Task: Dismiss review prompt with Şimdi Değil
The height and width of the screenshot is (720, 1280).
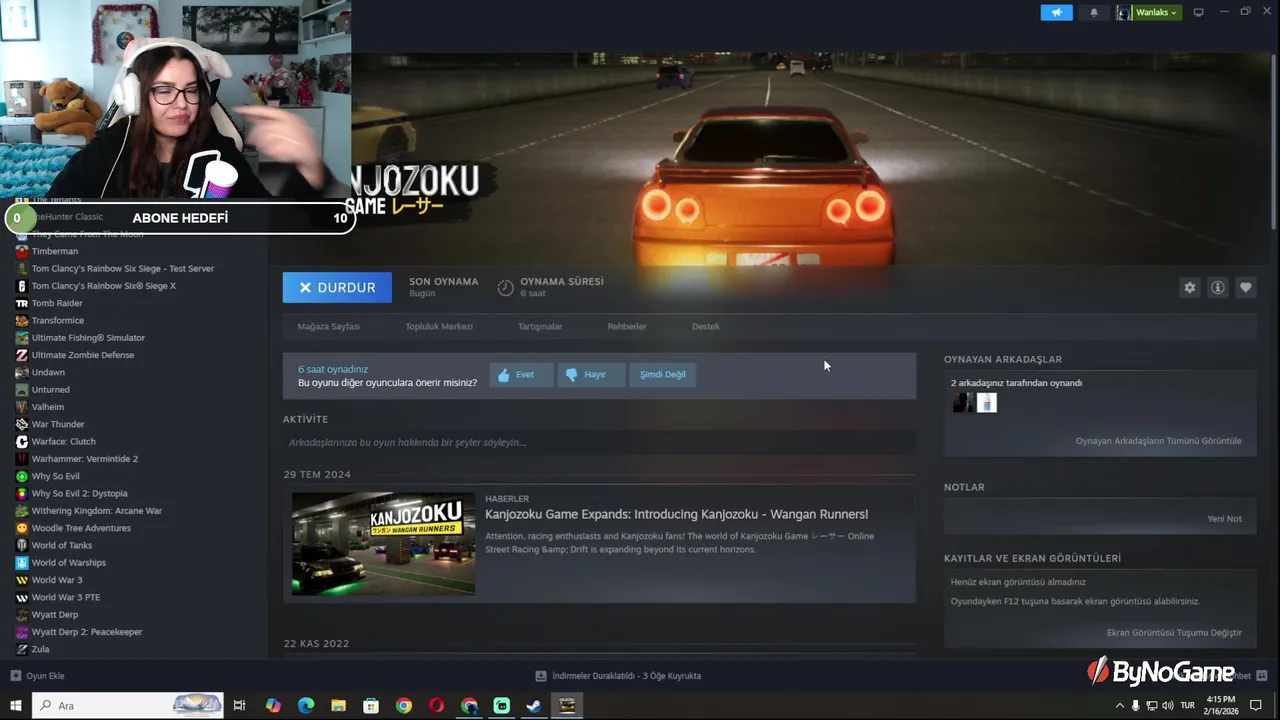Action: pos(662,375)
